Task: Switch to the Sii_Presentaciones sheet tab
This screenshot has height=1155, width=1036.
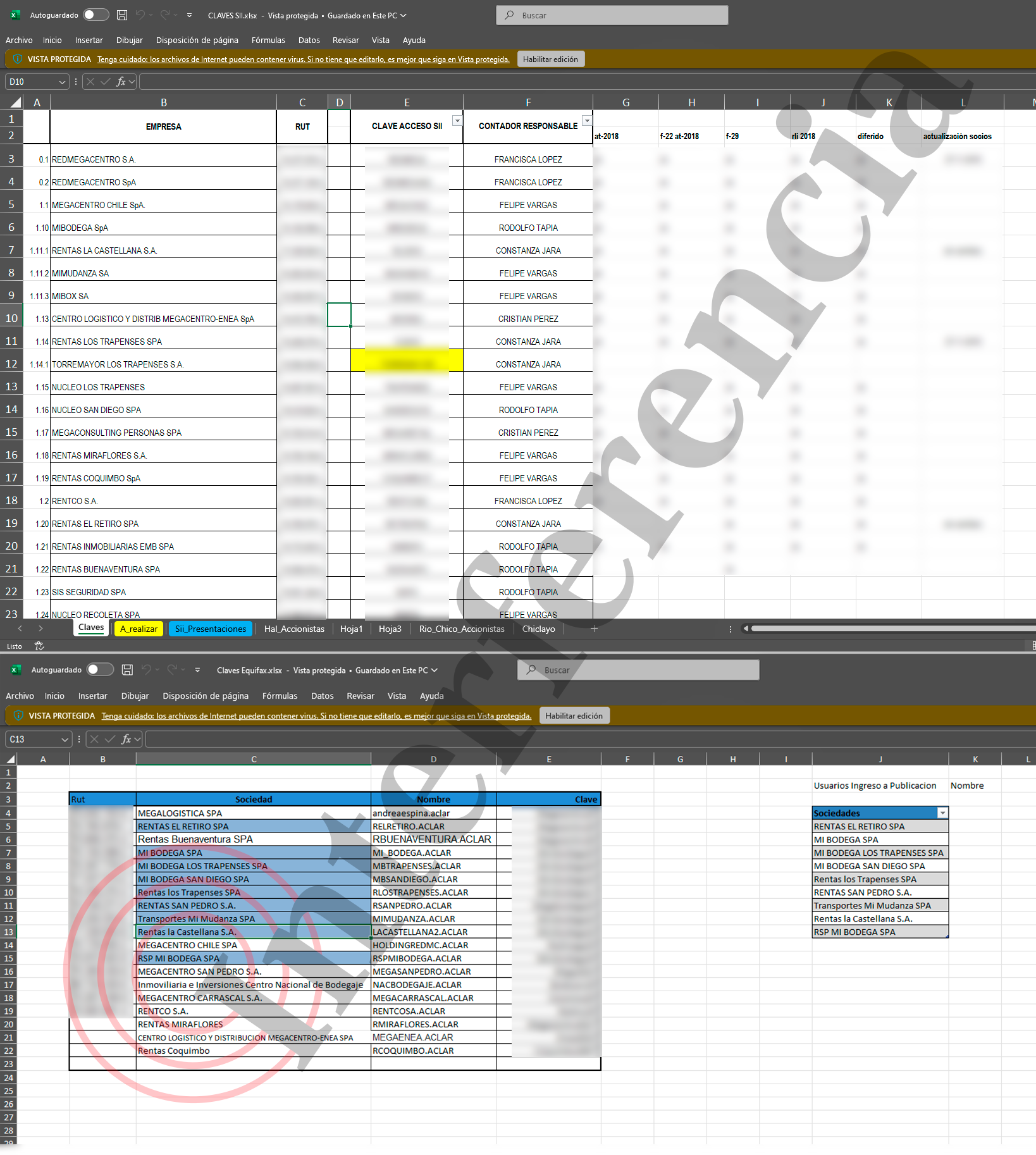Action: pyautogui.click(x=211, y=629)
